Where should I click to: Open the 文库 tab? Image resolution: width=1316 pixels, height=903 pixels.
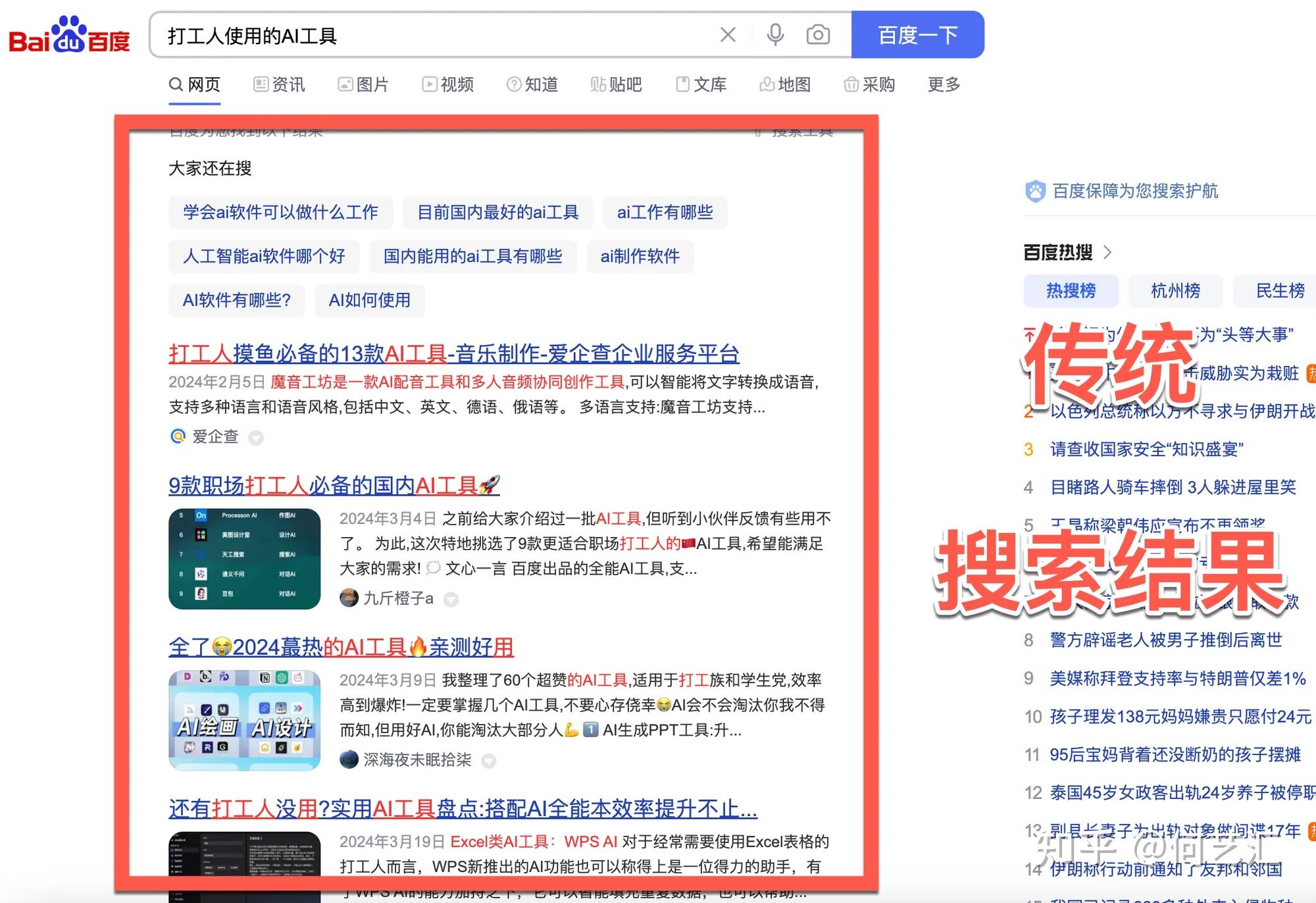[x=701, y=84]
